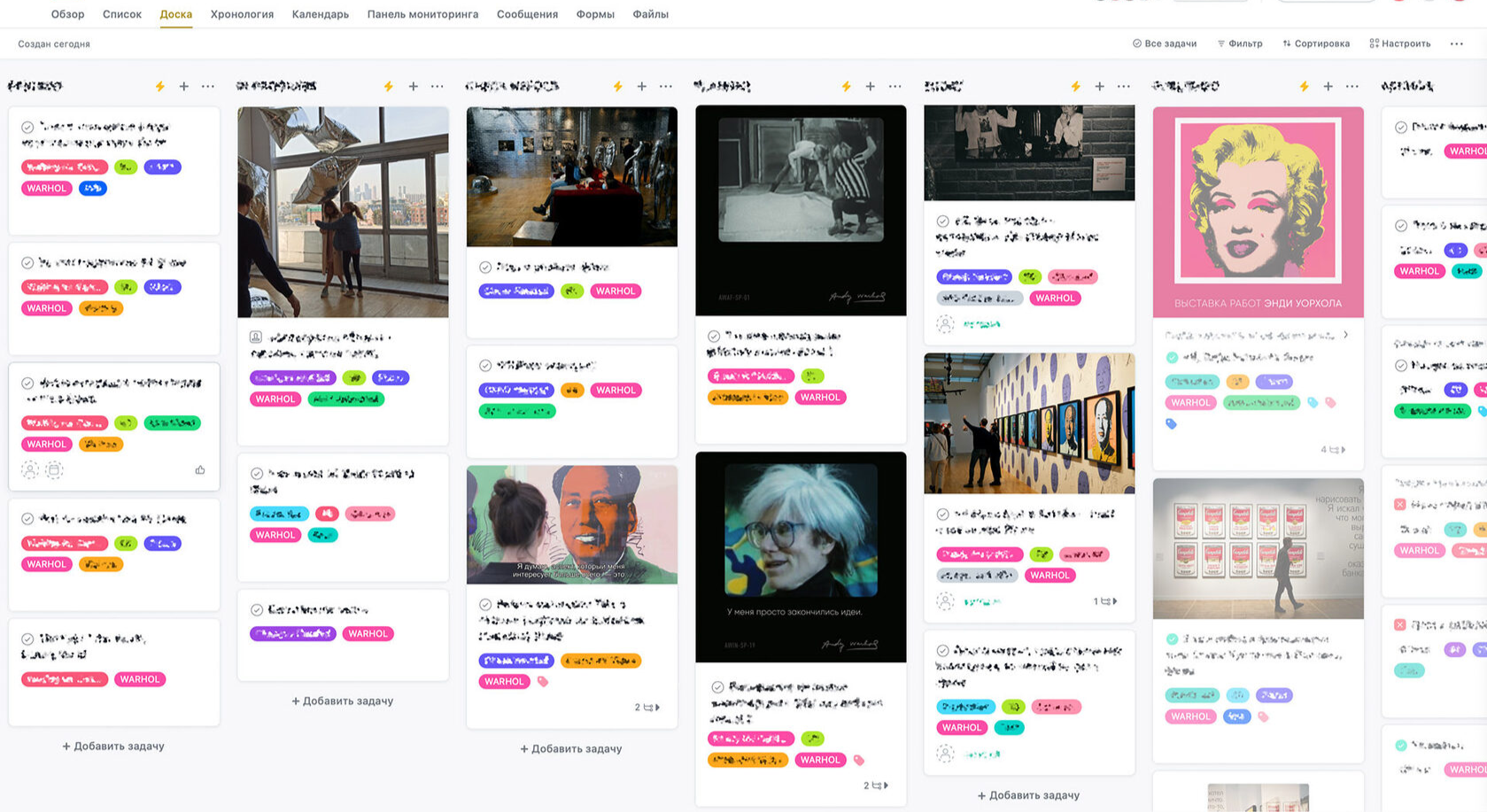Open the Фильтр options
The image size is (1487, 812).
click(1240, 43)
